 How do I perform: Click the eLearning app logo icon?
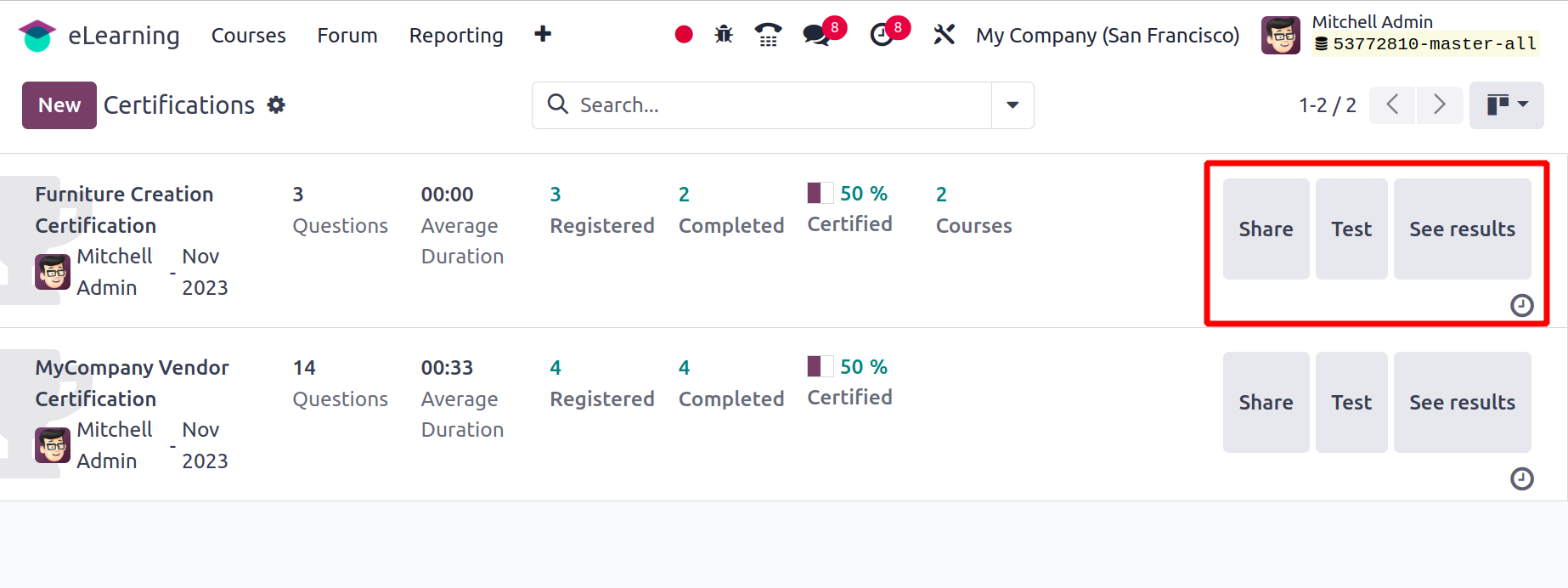[x=37, y=36]
